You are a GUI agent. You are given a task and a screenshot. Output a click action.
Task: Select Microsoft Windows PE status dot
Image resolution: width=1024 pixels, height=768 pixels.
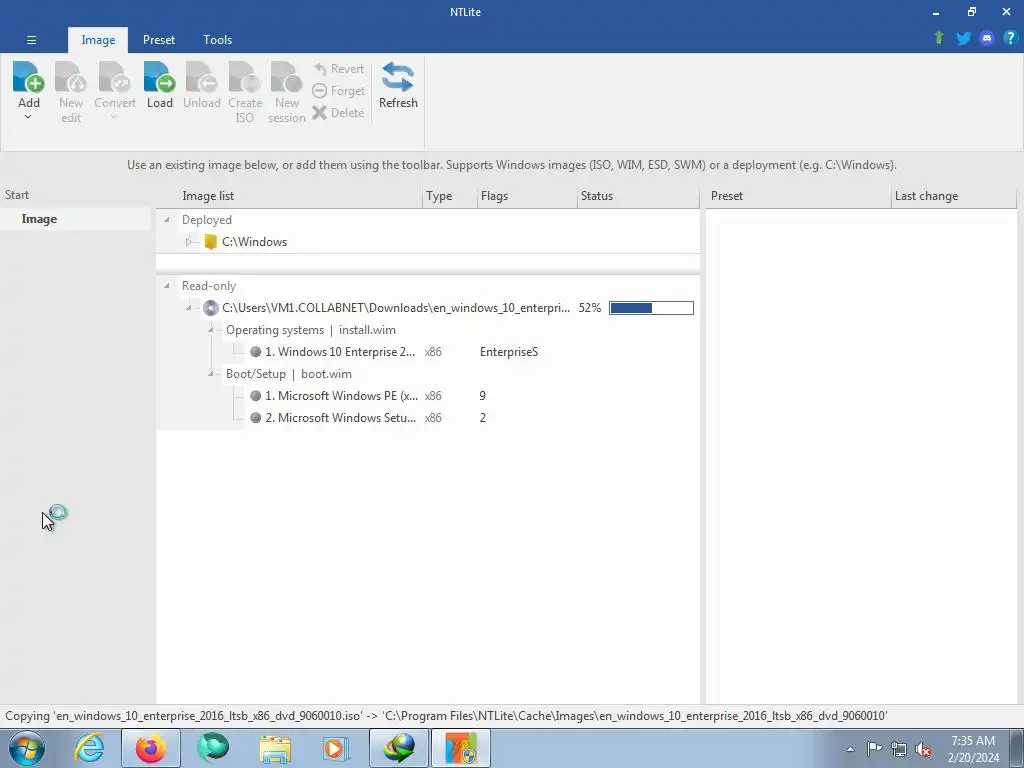(255, 396)
